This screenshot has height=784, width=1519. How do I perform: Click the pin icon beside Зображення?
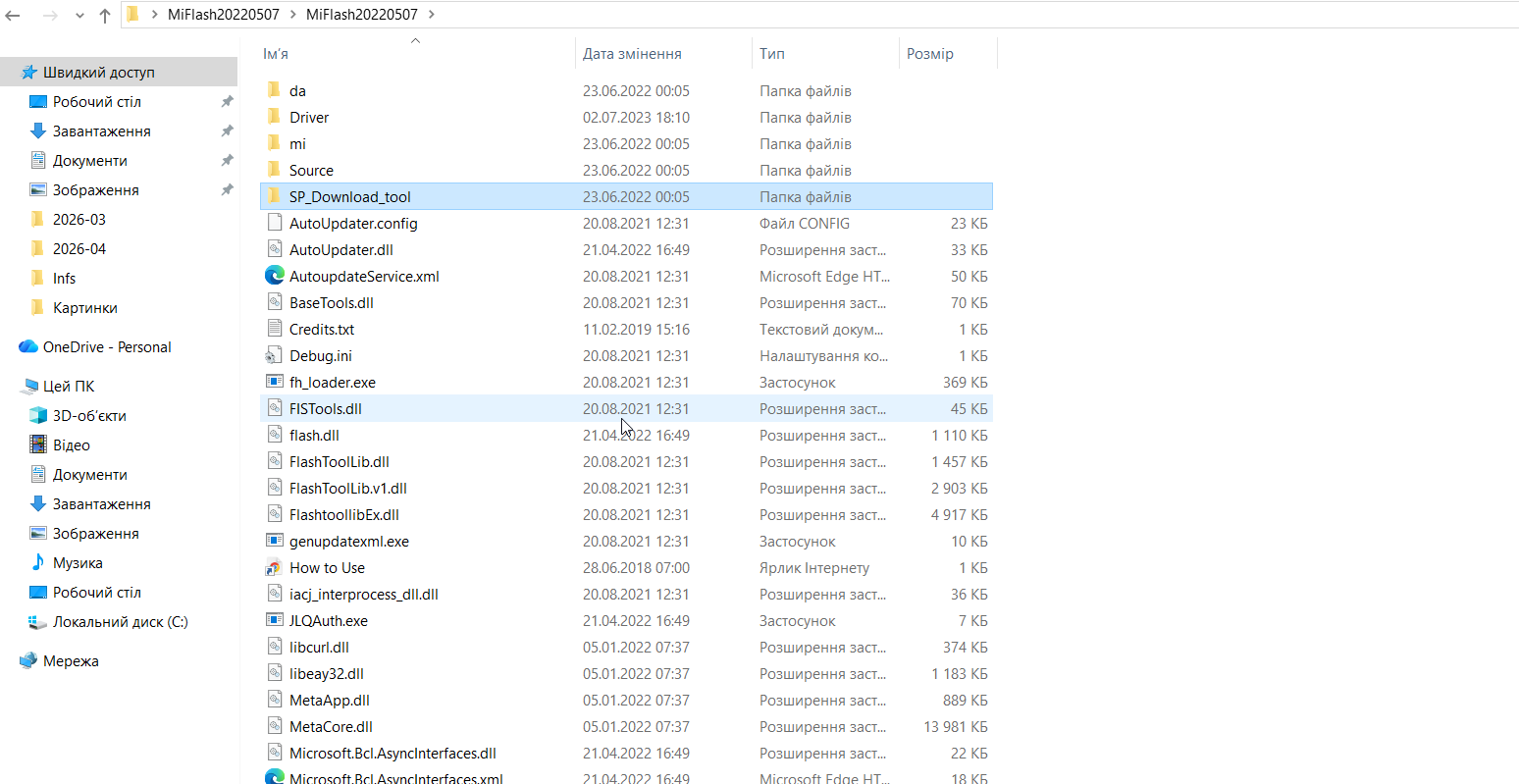(227, 190)
